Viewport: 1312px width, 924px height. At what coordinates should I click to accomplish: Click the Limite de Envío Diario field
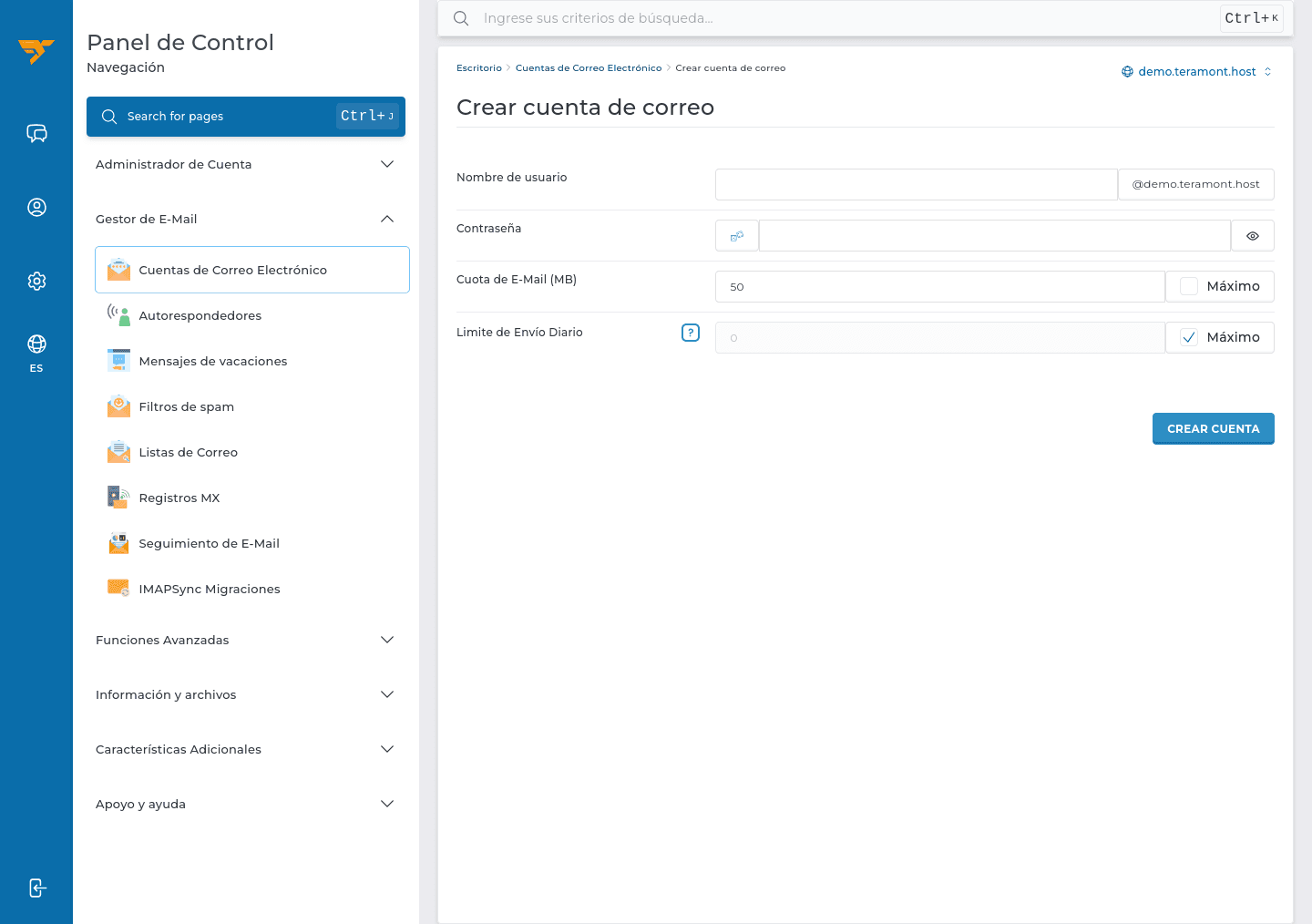pos(940,337)
